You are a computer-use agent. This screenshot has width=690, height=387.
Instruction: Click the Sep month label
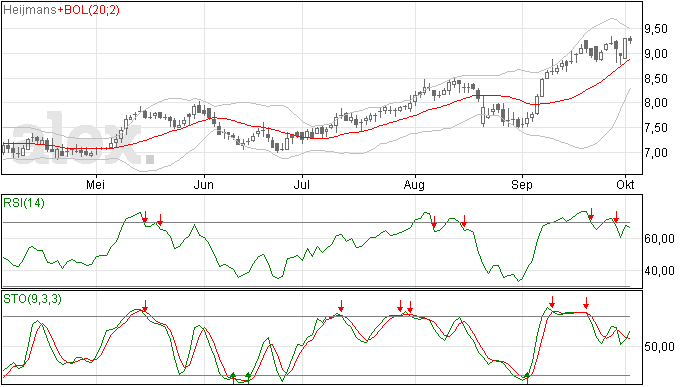click(x=522, y=184)
